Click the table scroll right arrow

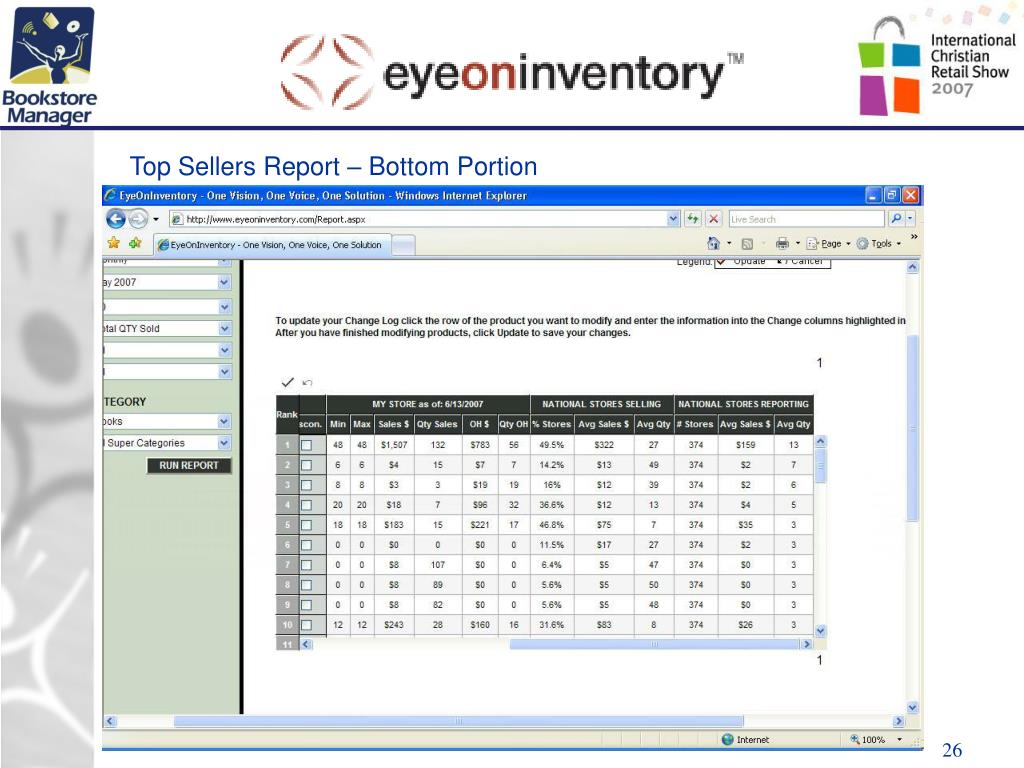807,644
